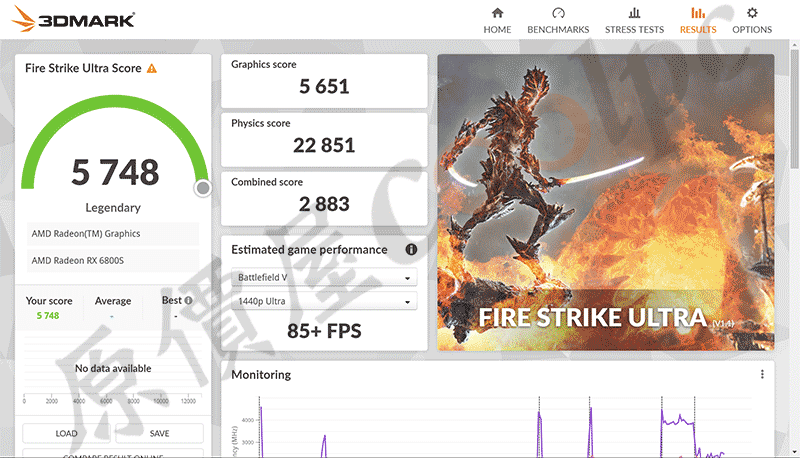Click the large 5 748 score
The image size is (800, 458).
tap(115, 172)
